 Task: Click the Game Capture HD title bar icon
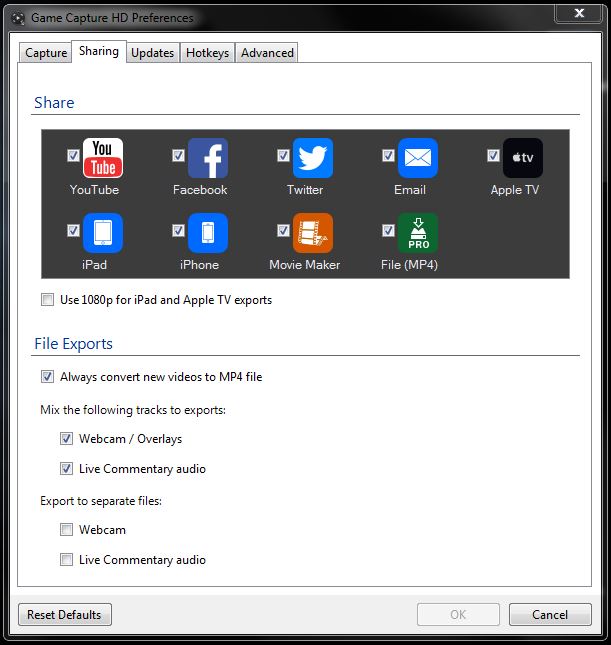(x=17, y=18)
